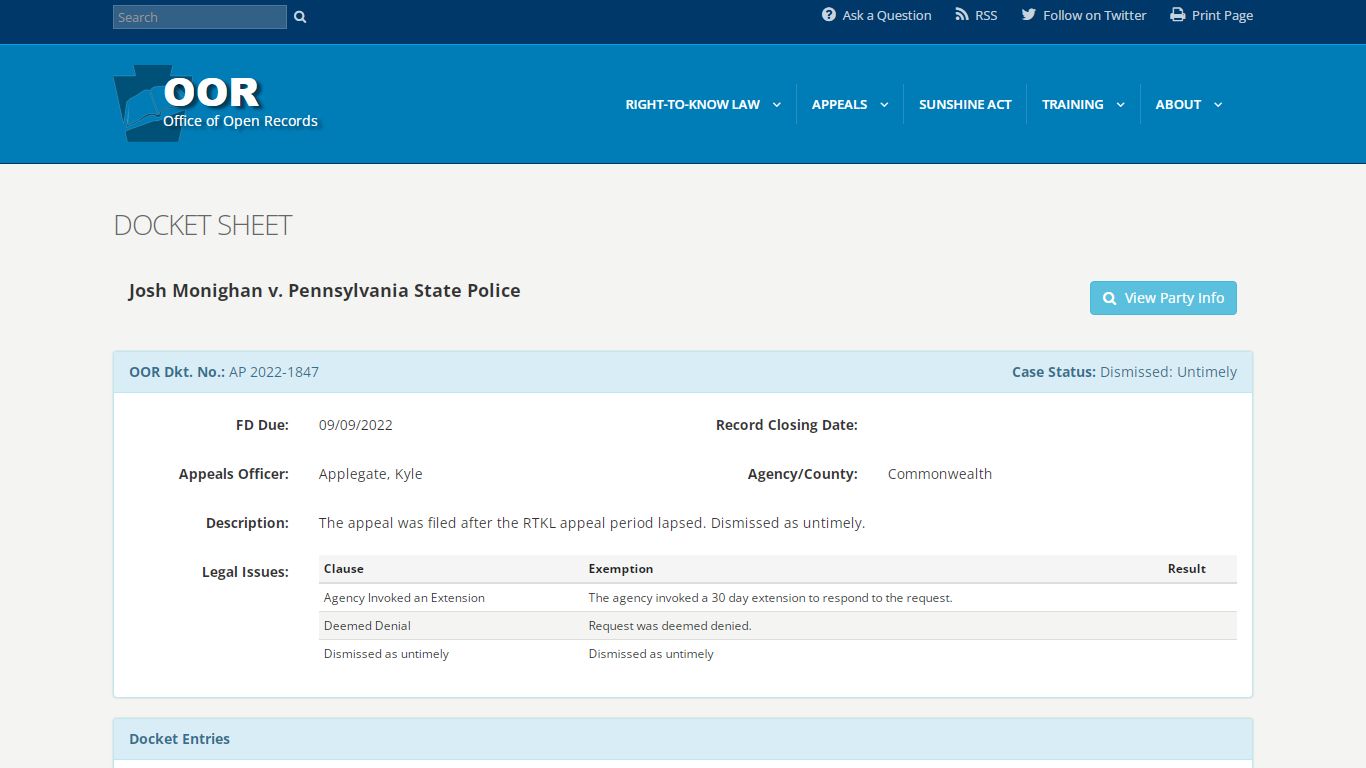
Task: Focus the Search input field
Action: tap(200, 17)
